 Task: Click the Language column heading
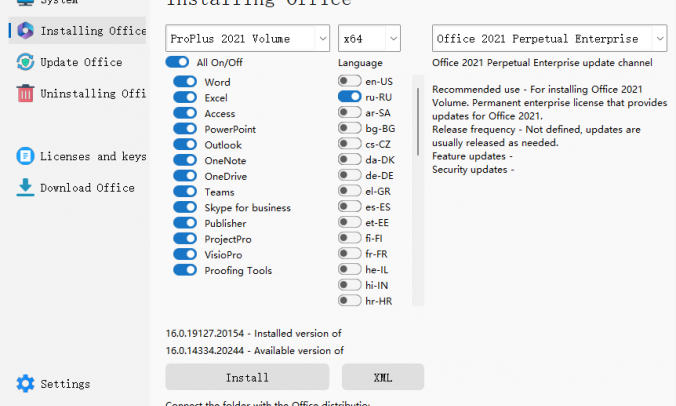point(360,63)
